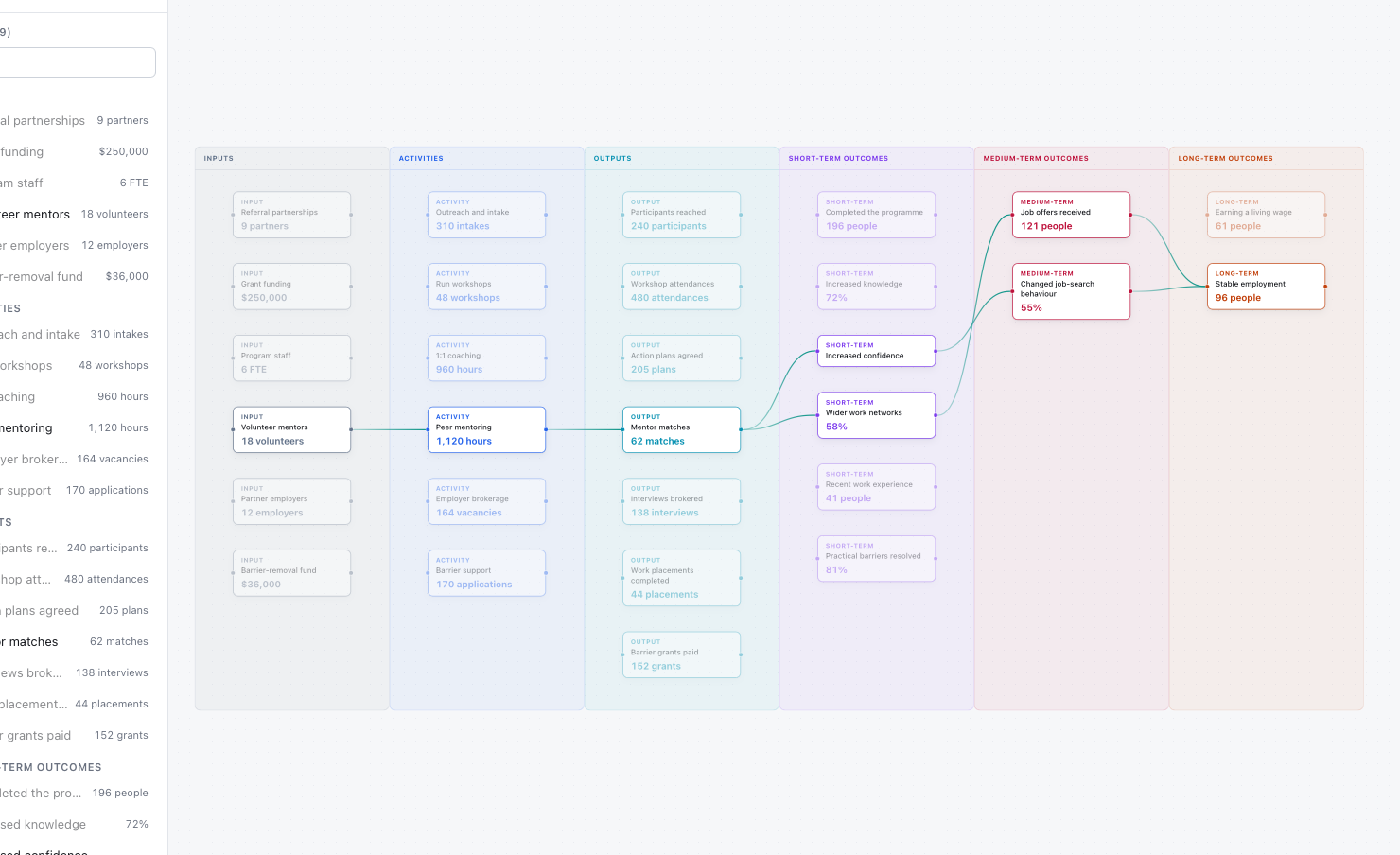1400x855 pixels.
Task: Choose the sidebar row showing 138 interviews
Action: 76,672
